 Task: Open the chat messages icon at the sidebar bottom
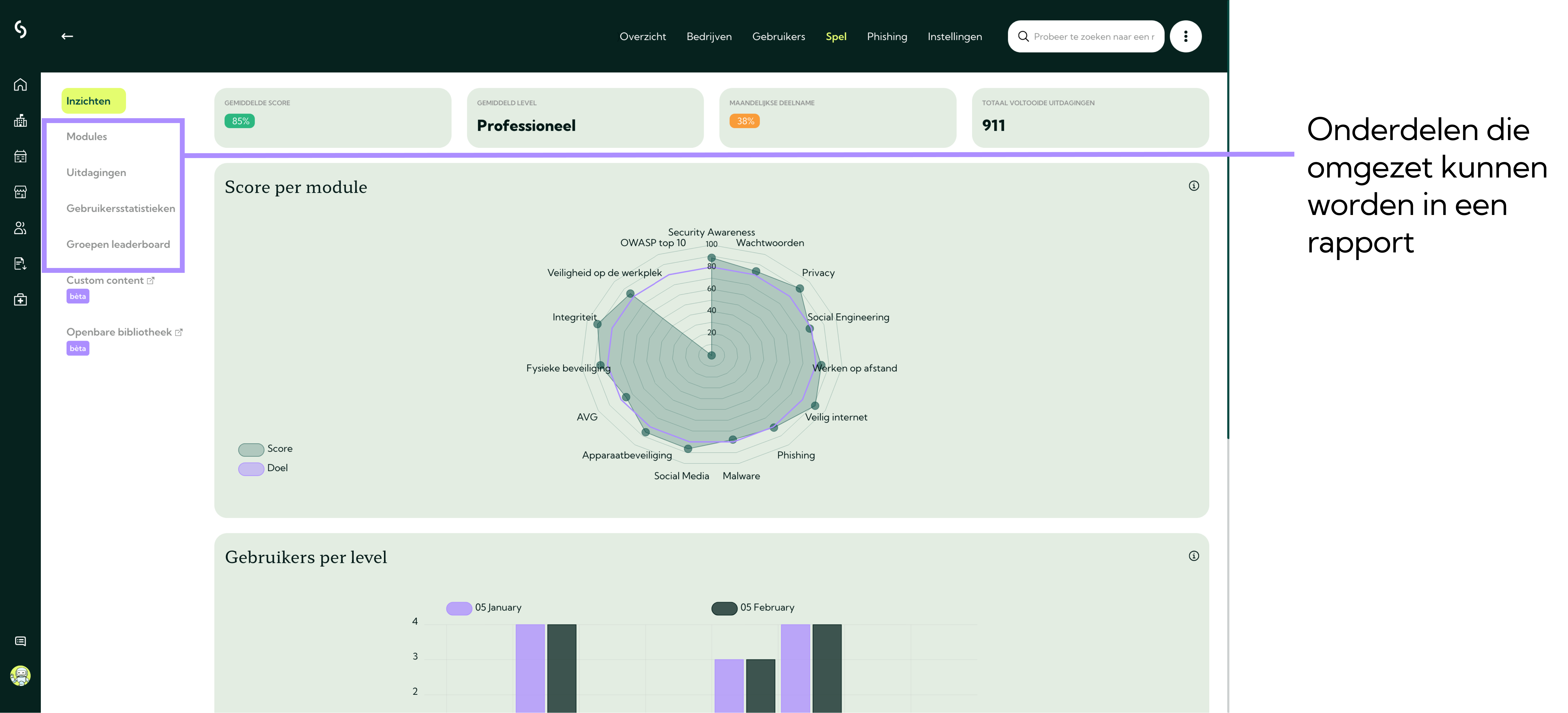pos(20,641)
